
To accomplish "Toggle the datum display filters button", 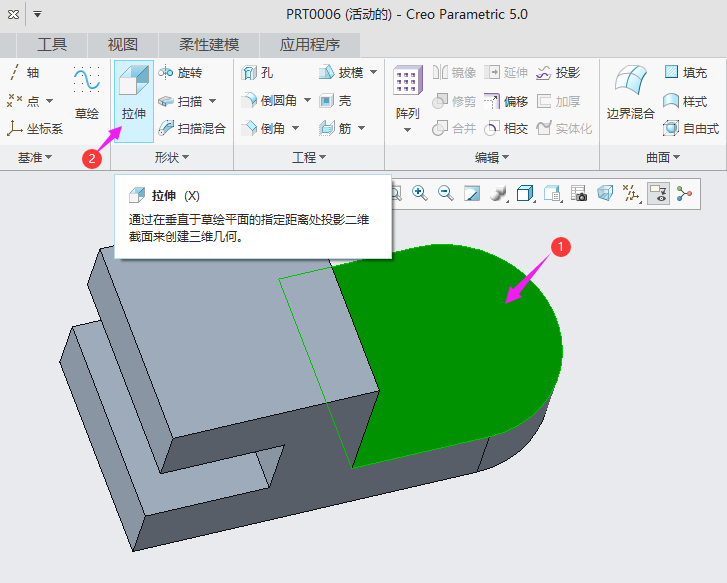I will tap(632, 193).
